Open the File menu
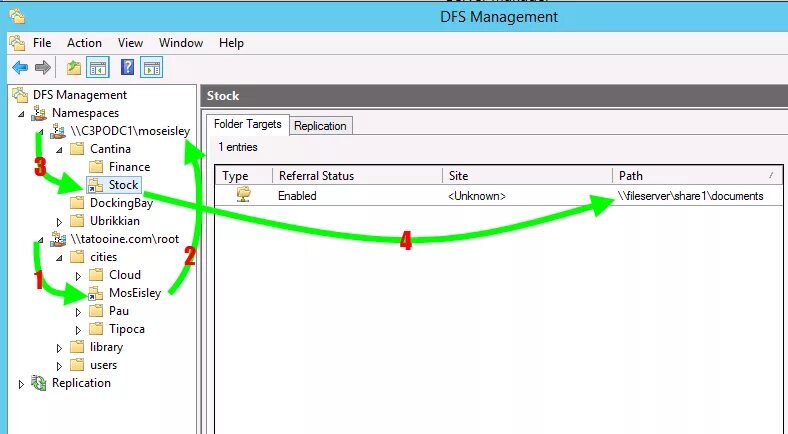The width and height of the screenshot is (788, 434). [x=42, y=43]
